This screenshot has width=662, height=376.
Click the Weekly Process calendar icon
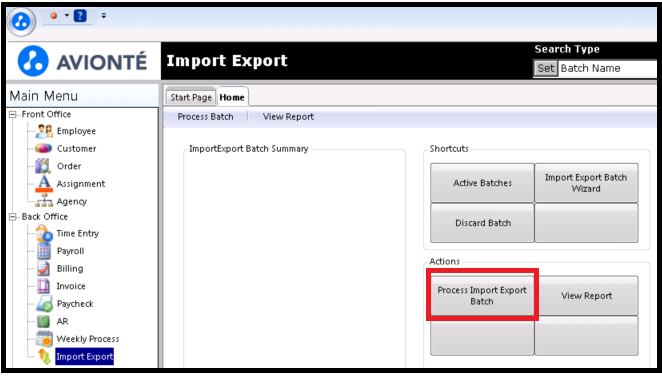pos(44,339)
